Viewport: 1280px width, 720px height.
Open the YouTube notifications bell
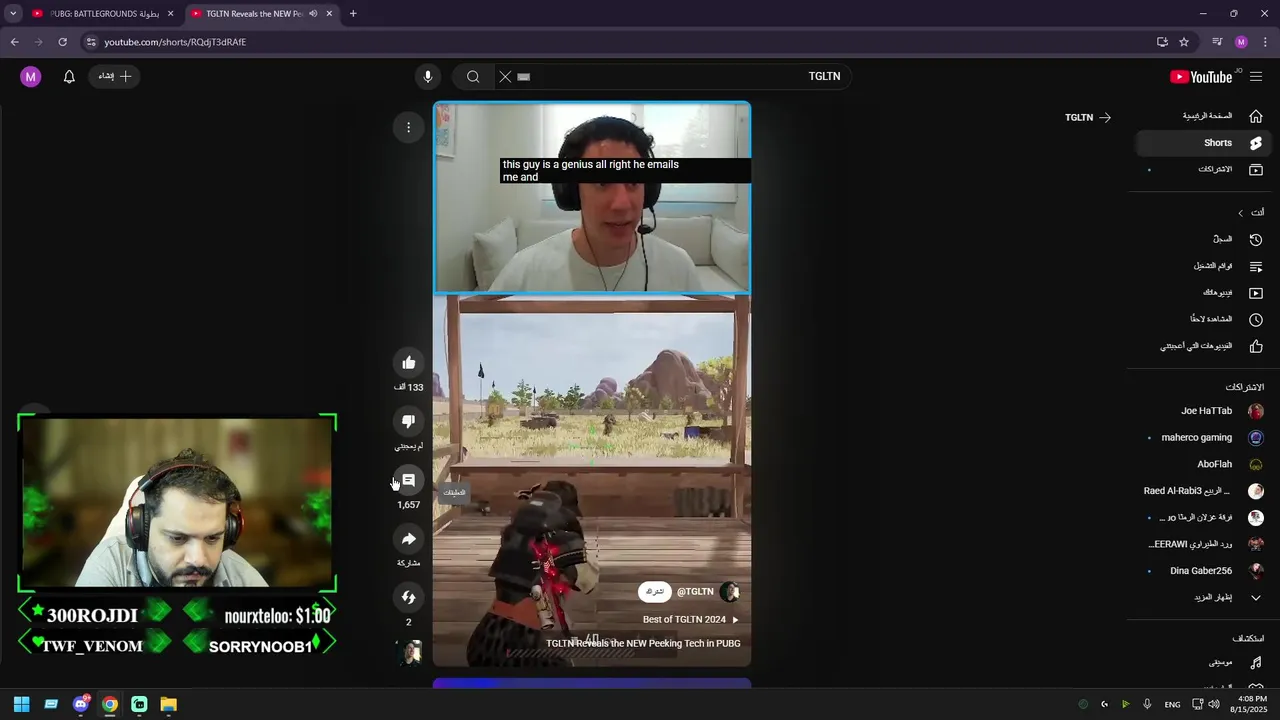point(69,76)
